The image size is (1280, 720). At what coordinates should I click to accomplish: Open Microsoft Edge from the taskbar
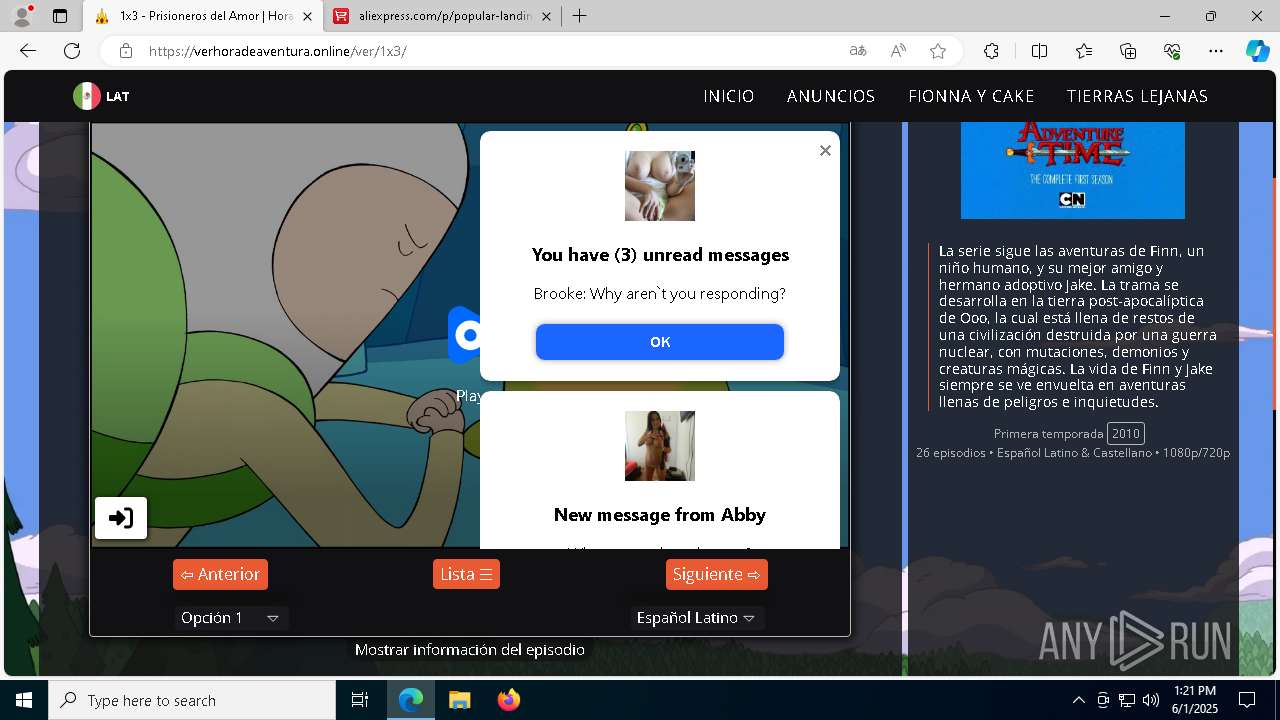tap(411, 700)
